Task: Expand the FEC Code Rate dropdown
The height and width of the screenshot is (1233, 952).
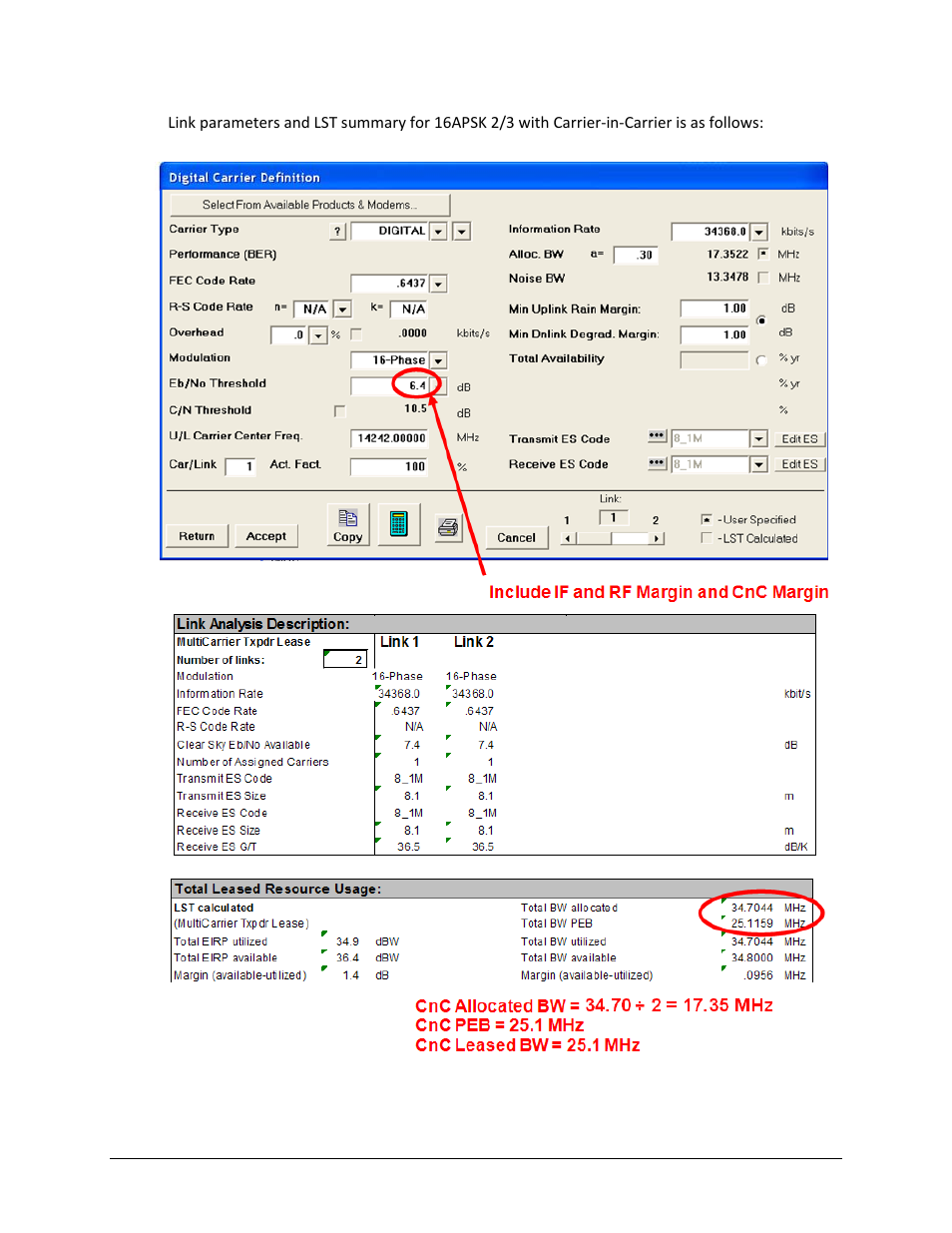Action: click(x=439, y=285)
